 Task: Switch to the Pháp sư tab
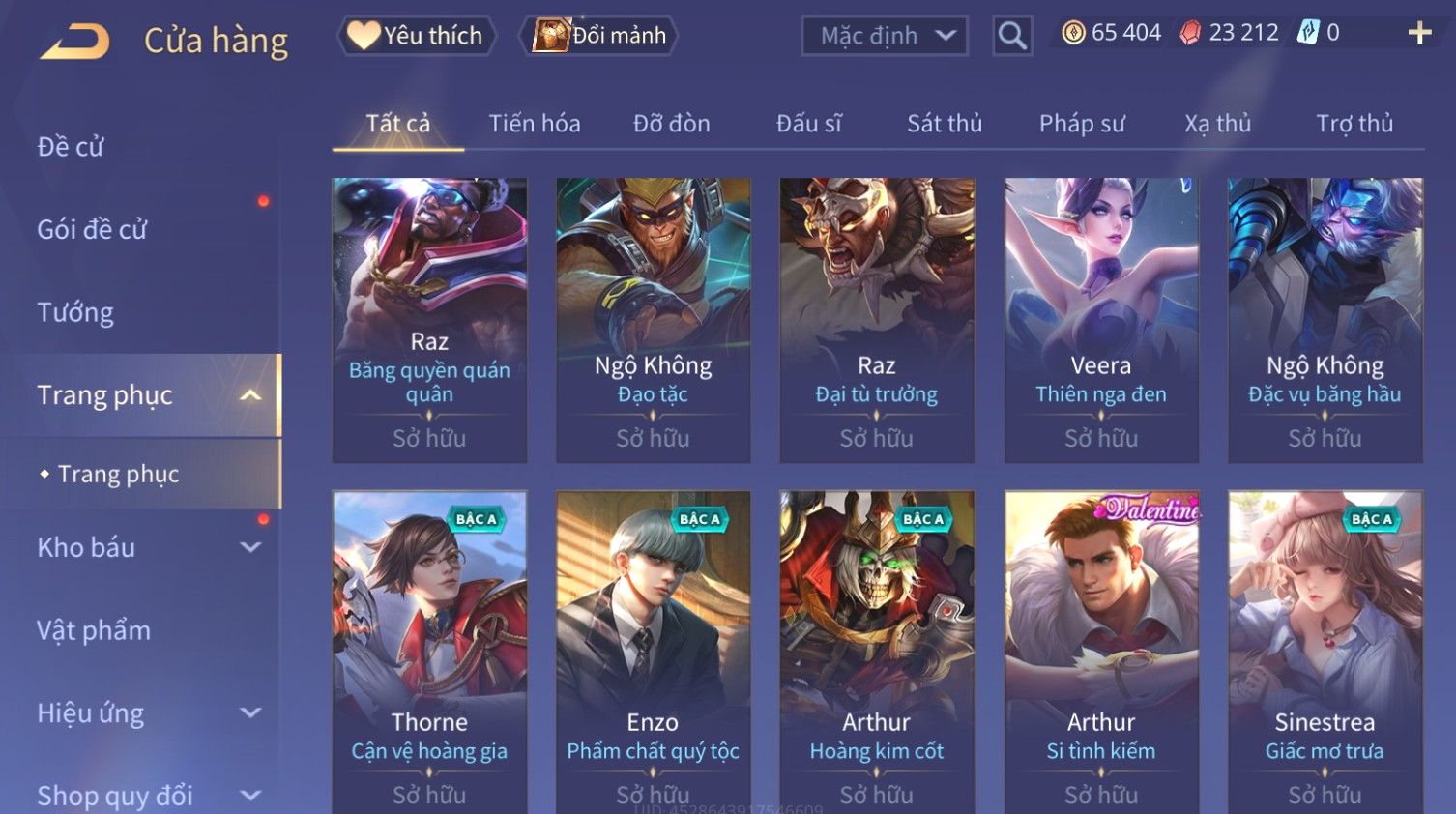click(1082, 124)
